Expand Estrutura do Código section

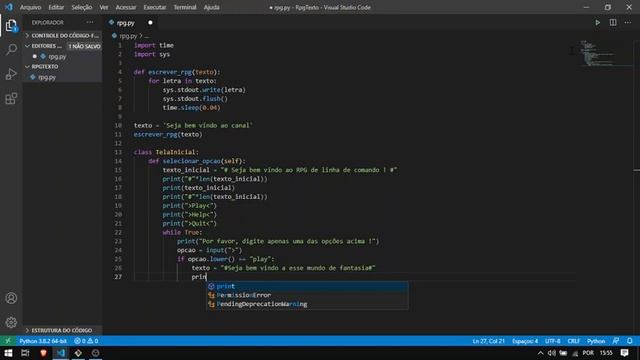(x=62, y=330)
